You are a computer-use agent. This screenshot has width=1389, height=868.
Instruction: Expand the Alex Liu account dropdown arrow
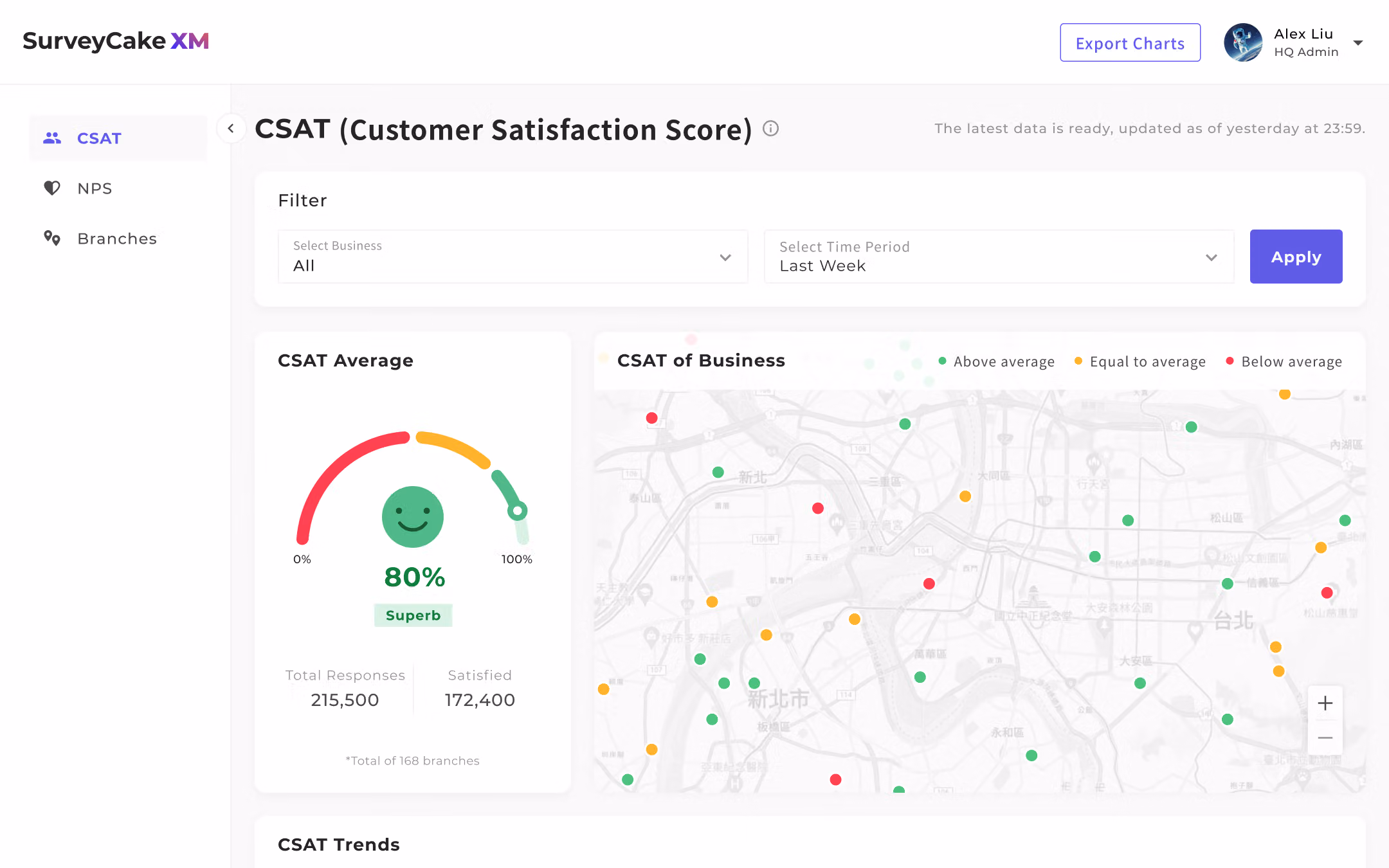pos(1358,43)
